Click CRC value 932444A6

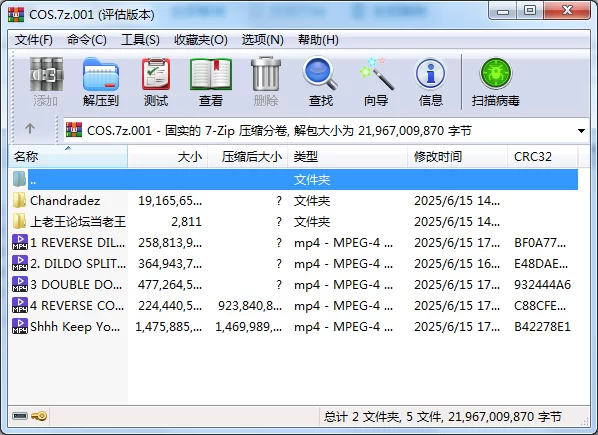(542, 284)
